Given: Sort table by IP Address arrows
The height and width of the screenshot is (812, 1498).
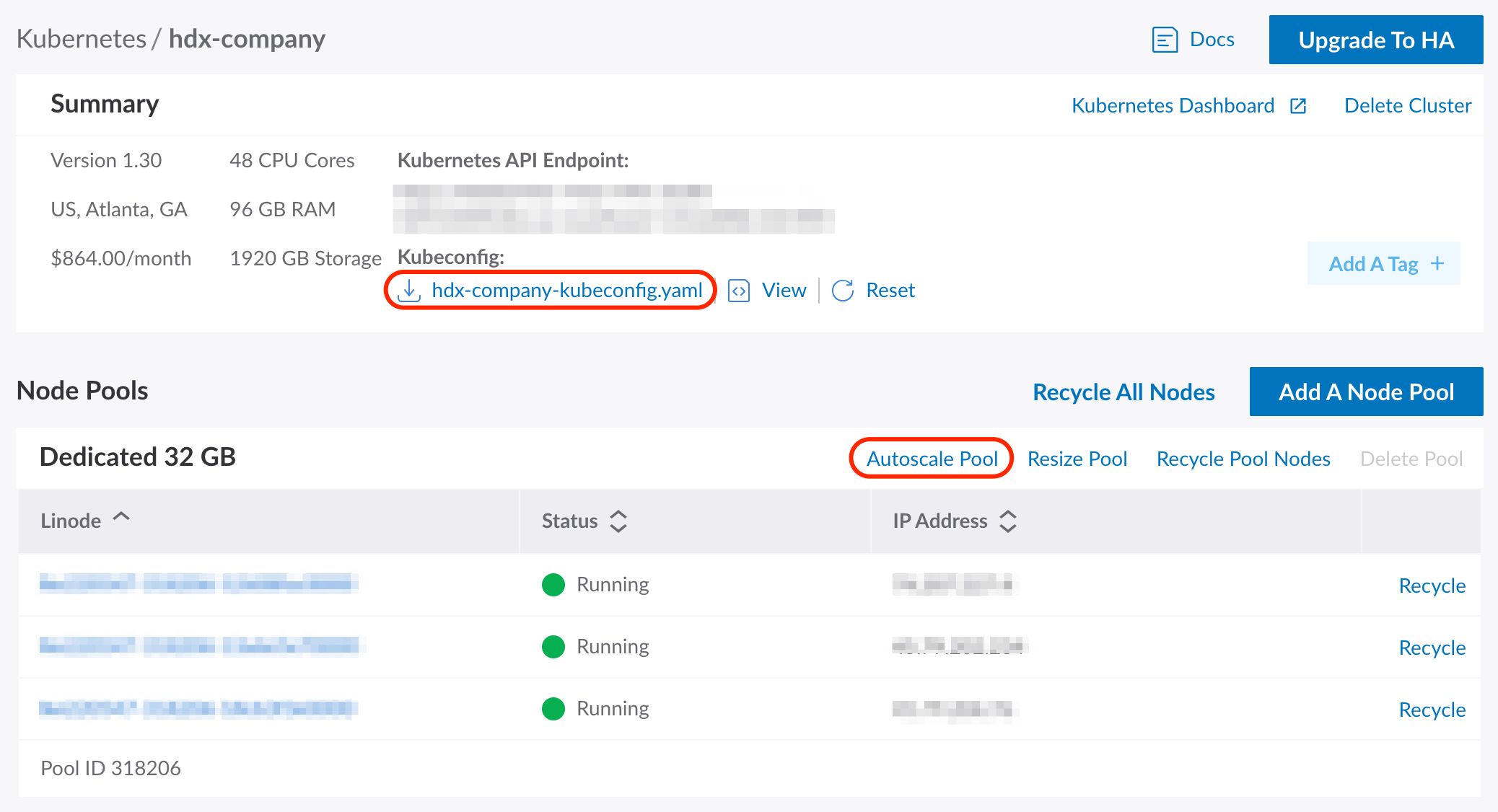Looking at the screenshot, I should (x=1008, y=521).
